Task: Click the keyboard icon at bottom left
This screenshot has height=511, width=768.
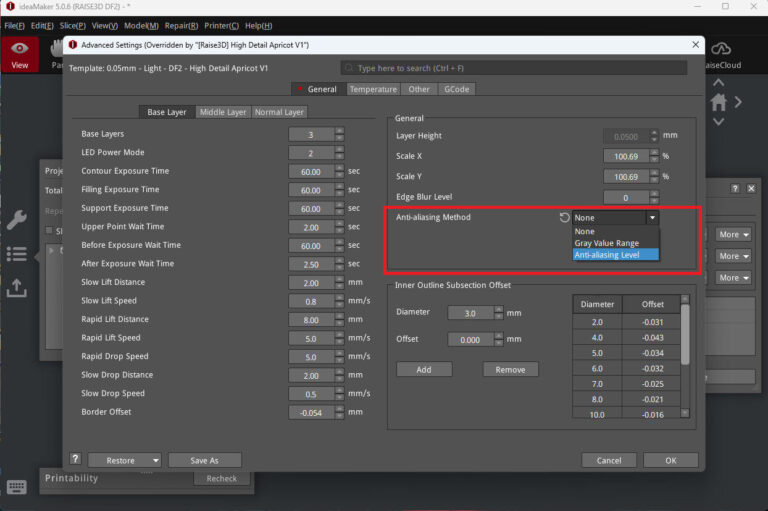Action: pyautogui.click(x=17, y=487)
